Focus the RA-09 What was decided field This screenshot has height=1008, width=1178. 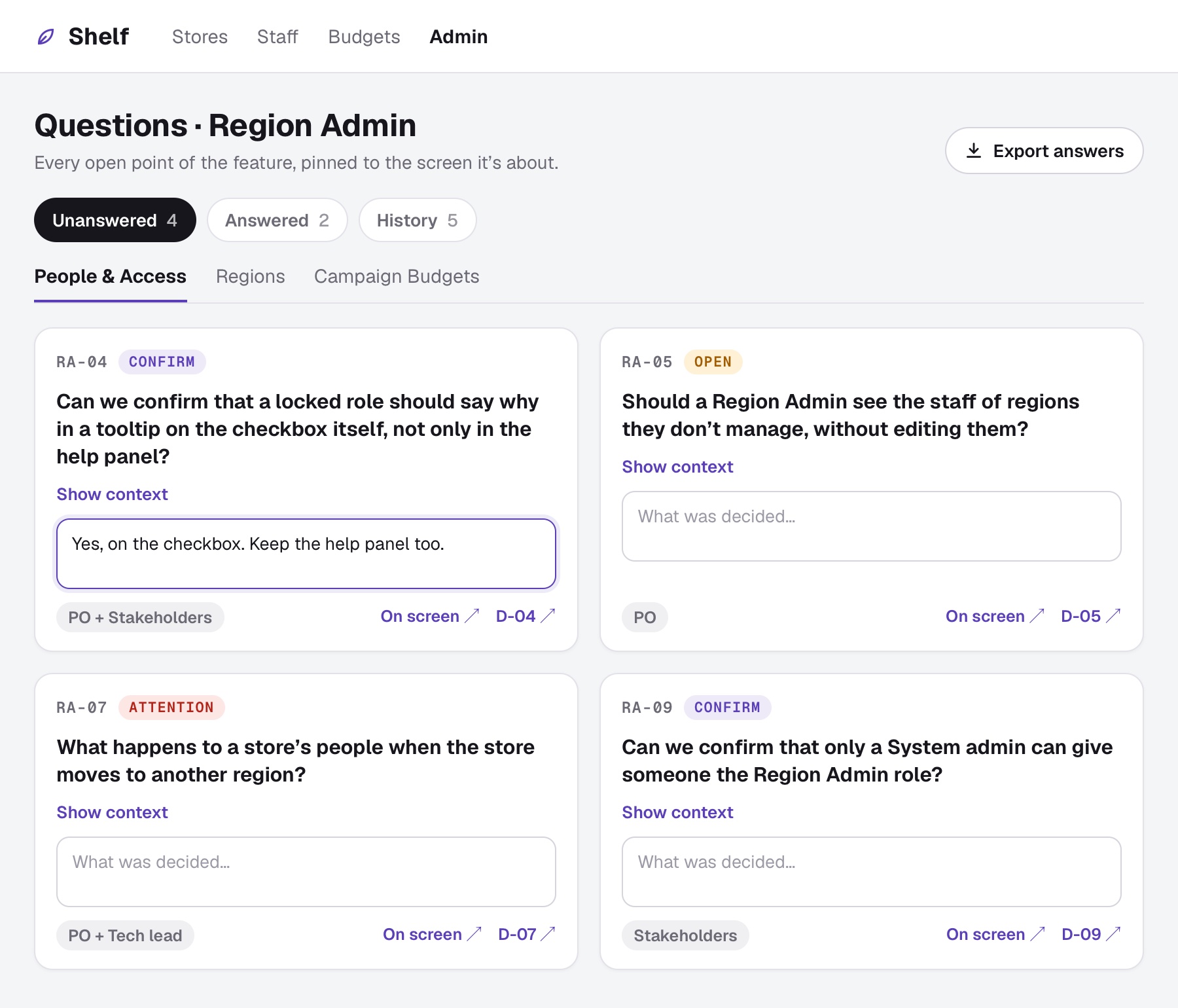872,872
